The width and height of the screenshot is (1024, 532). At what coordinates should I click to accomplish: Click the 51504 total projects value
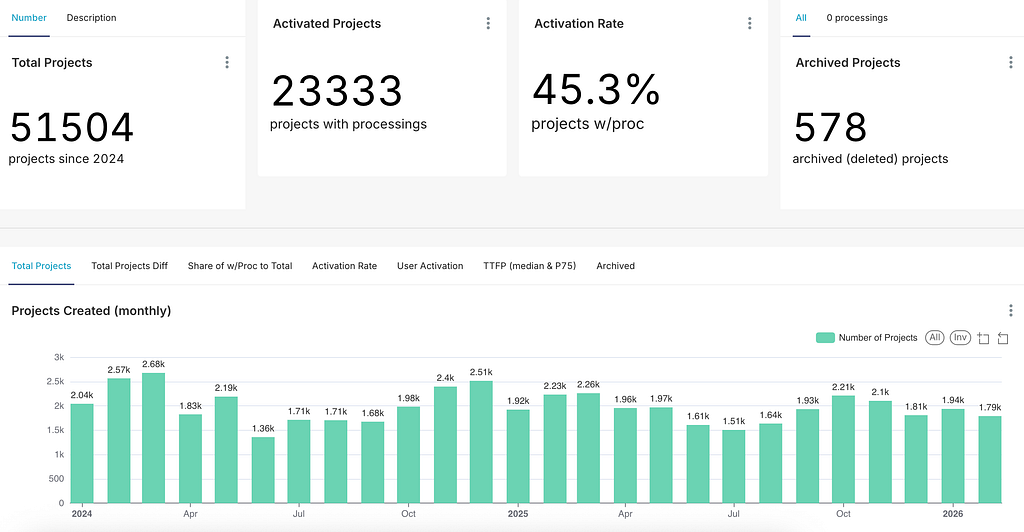72,127
